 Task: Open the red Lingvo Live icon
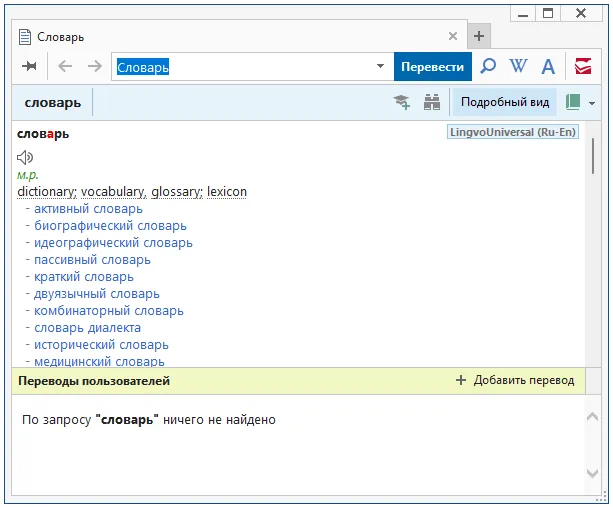point(583,66)
